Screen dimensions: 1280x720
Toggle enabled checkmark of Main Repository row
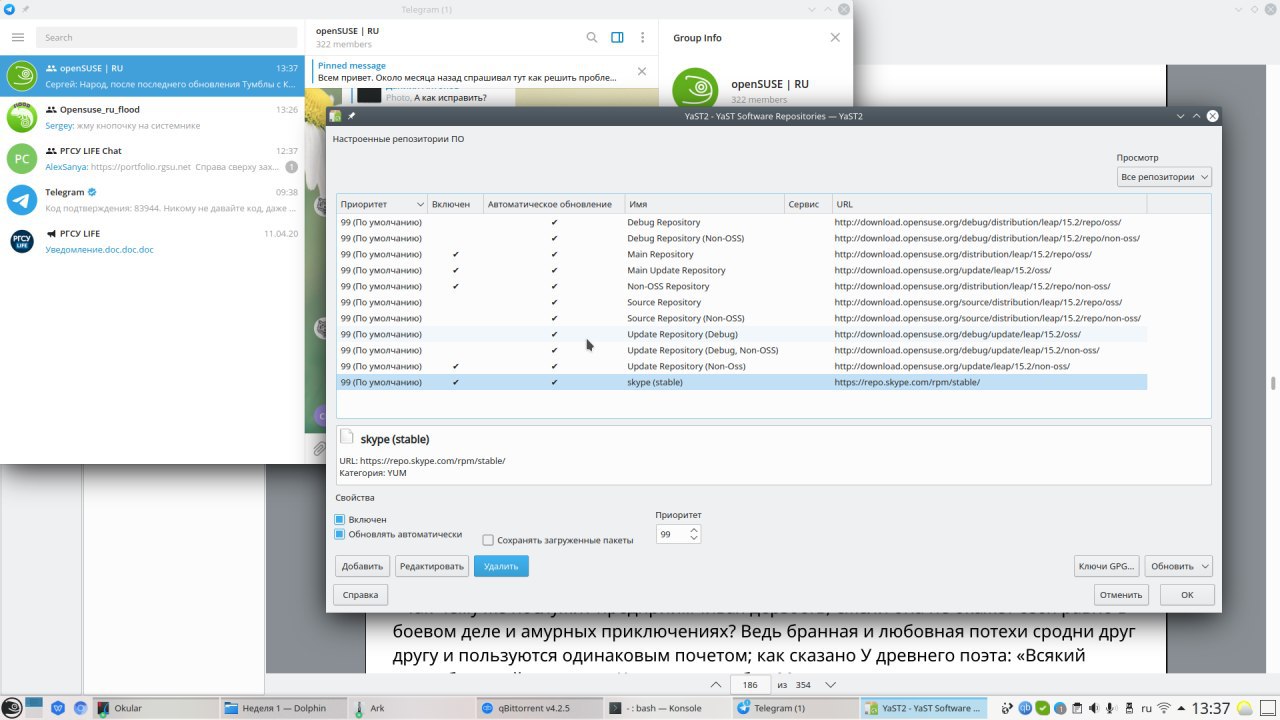[456, 254]
